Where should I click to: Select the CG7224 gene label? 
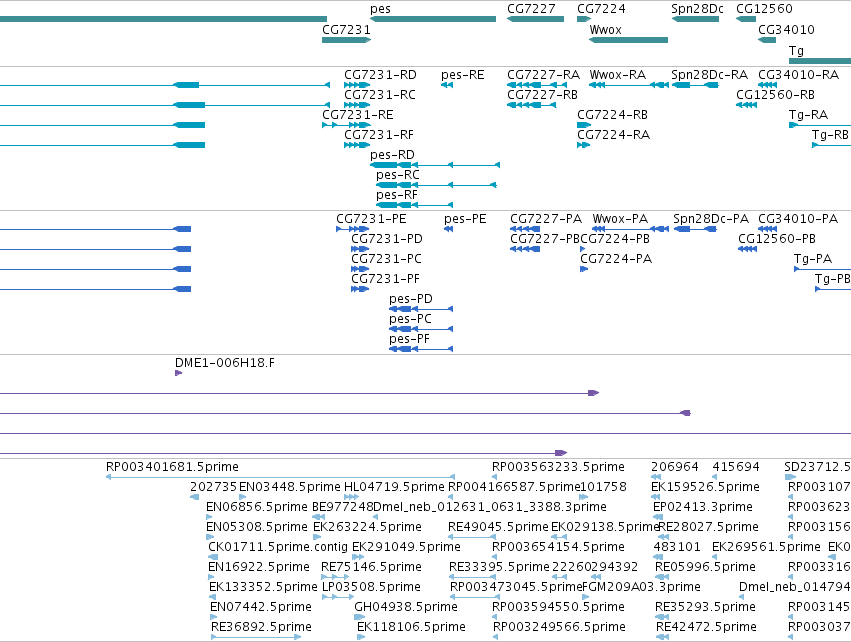(x=601, y=9)
